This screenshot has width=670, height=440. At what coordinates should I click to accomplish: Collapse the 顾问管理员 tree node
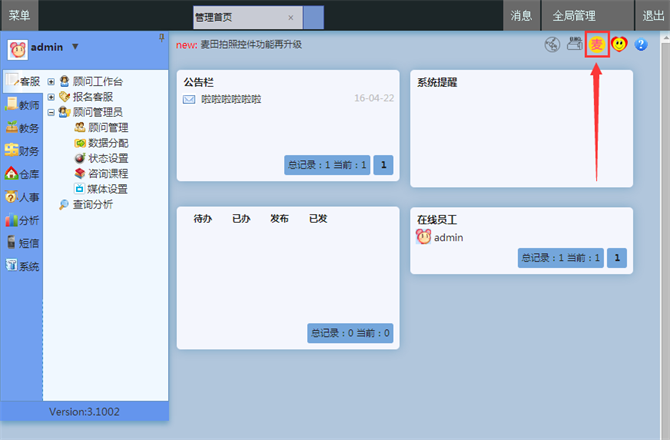(x=51, y=112)
